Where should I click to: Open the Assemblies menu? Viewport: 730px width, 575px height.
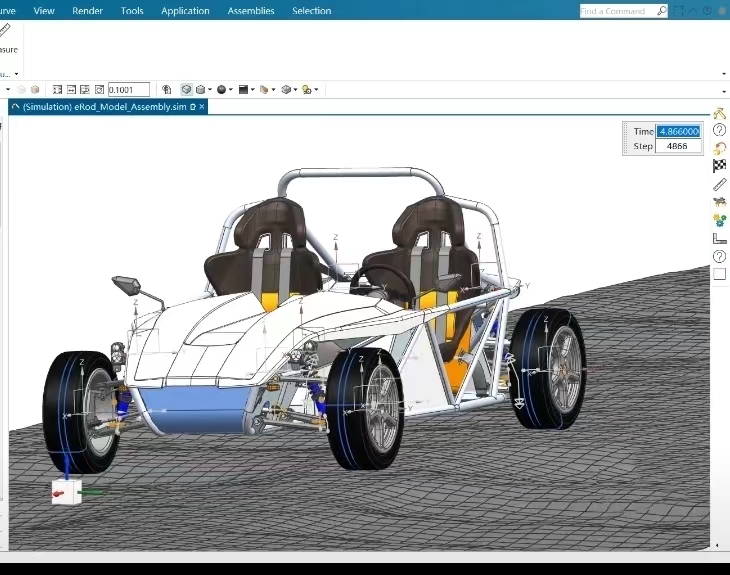click(x=251, y=11)
